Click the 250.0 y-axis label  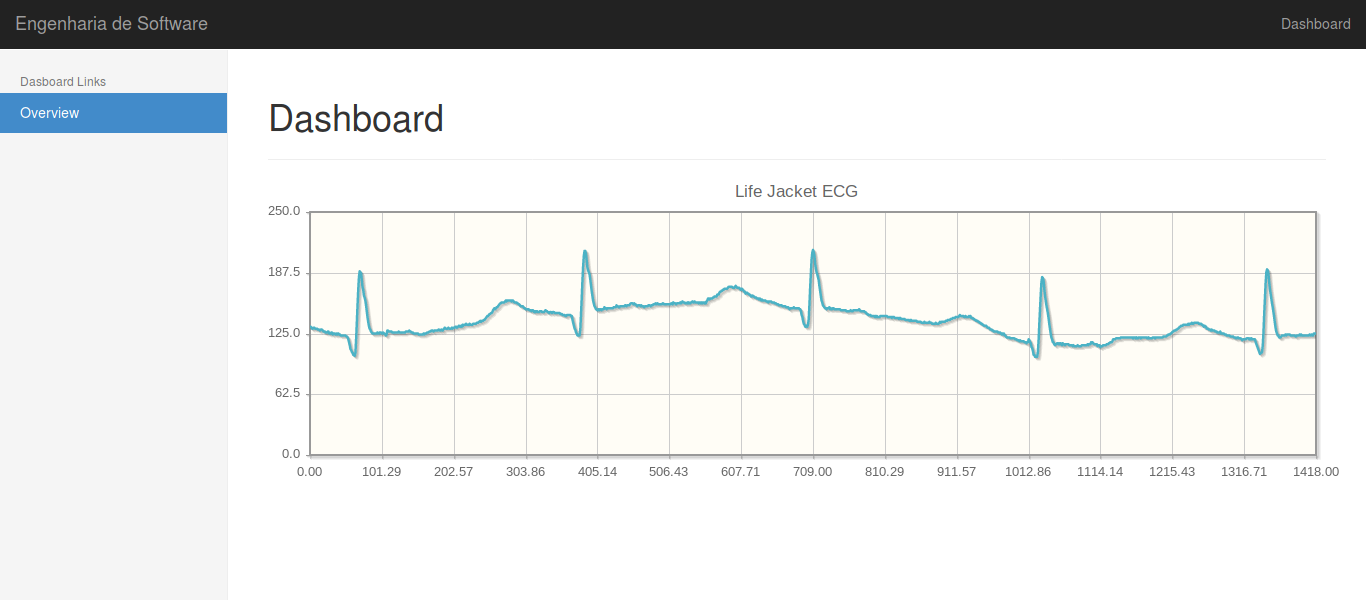click(284, 211)
